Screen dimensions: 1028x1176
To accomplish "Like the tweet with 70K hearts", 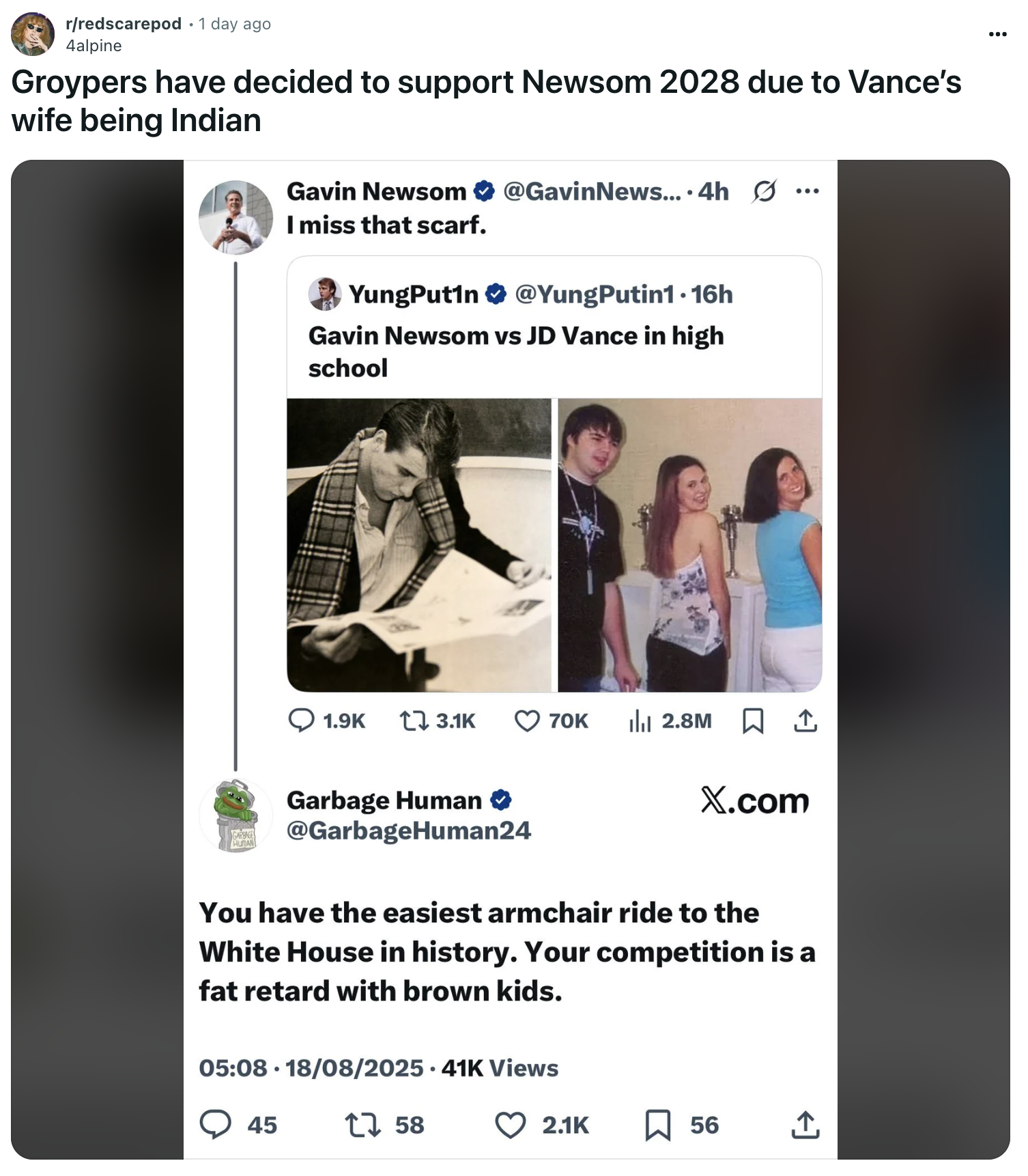I will coord(527,720).
